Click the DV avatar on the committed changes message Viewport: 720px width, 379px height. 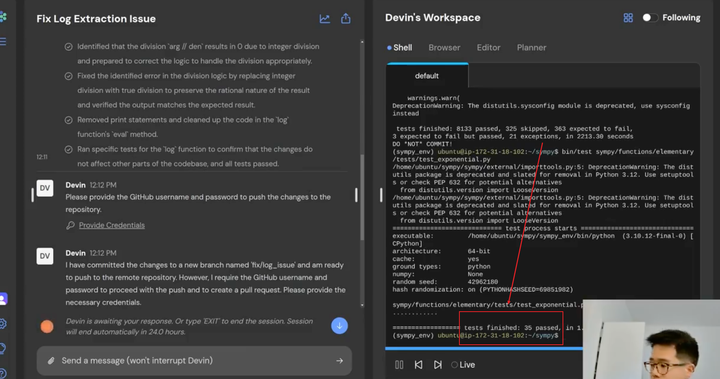coord(45,256)
